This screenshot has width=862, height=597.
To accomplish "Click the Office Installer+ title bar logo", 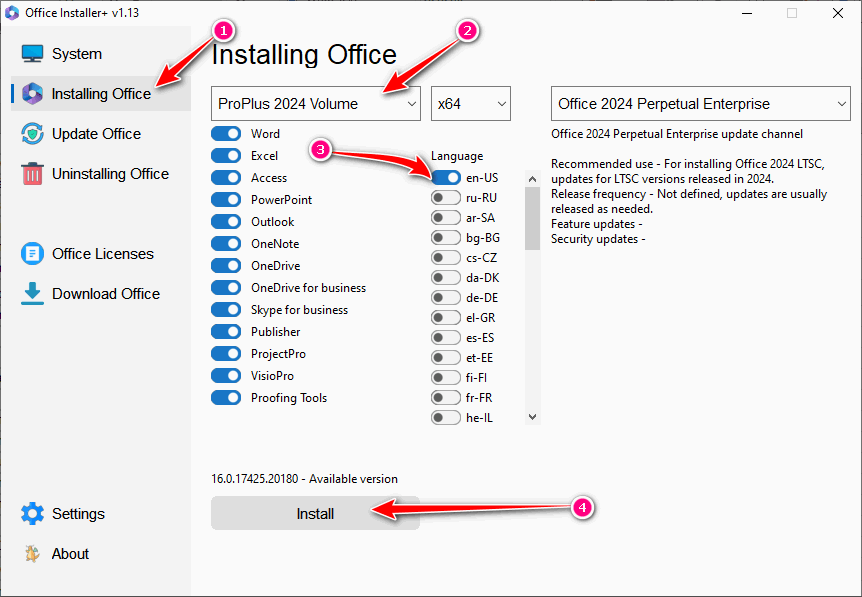I will (x=12, y=13).
